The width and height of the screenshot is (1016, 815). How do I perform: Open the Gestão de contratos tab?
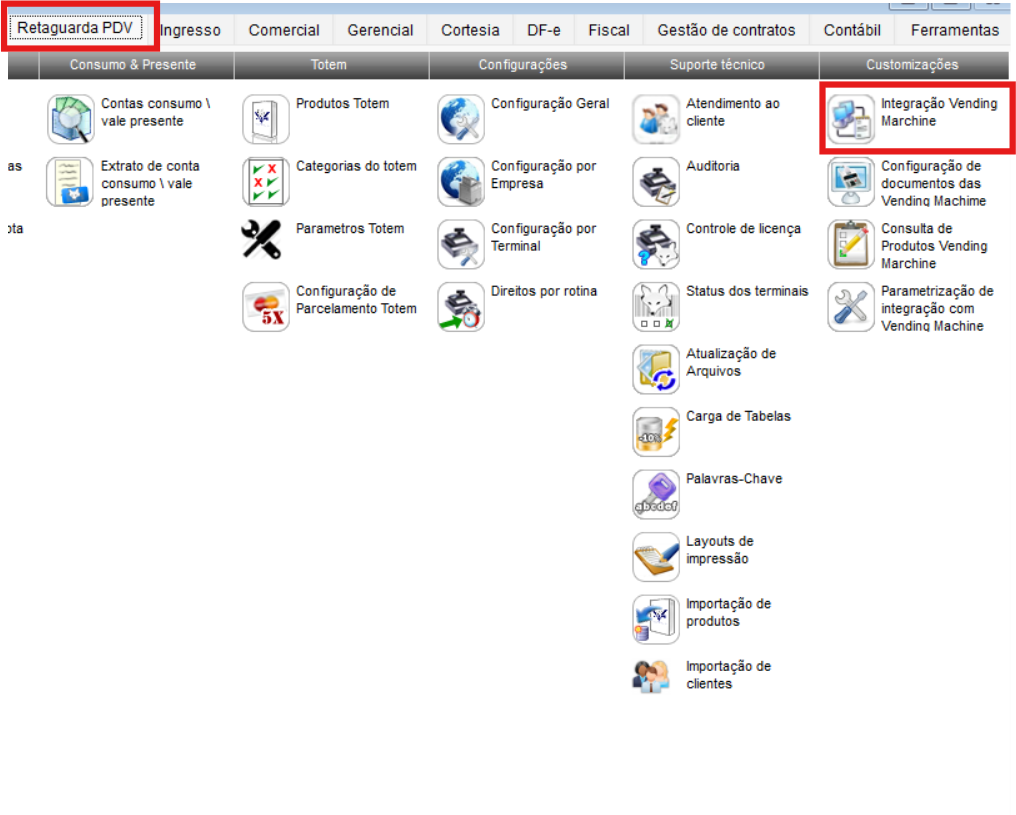[x=726, y=30]
